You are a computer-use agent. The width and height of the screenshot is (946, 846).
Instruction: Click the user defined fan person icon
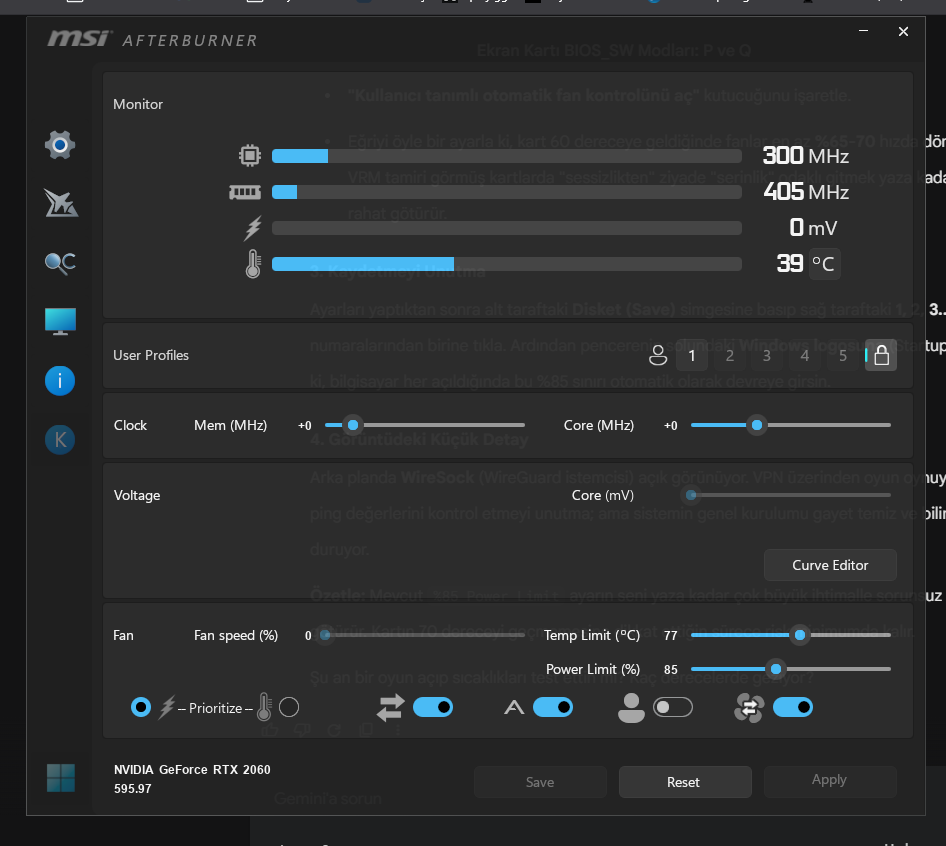pos(631,707)
